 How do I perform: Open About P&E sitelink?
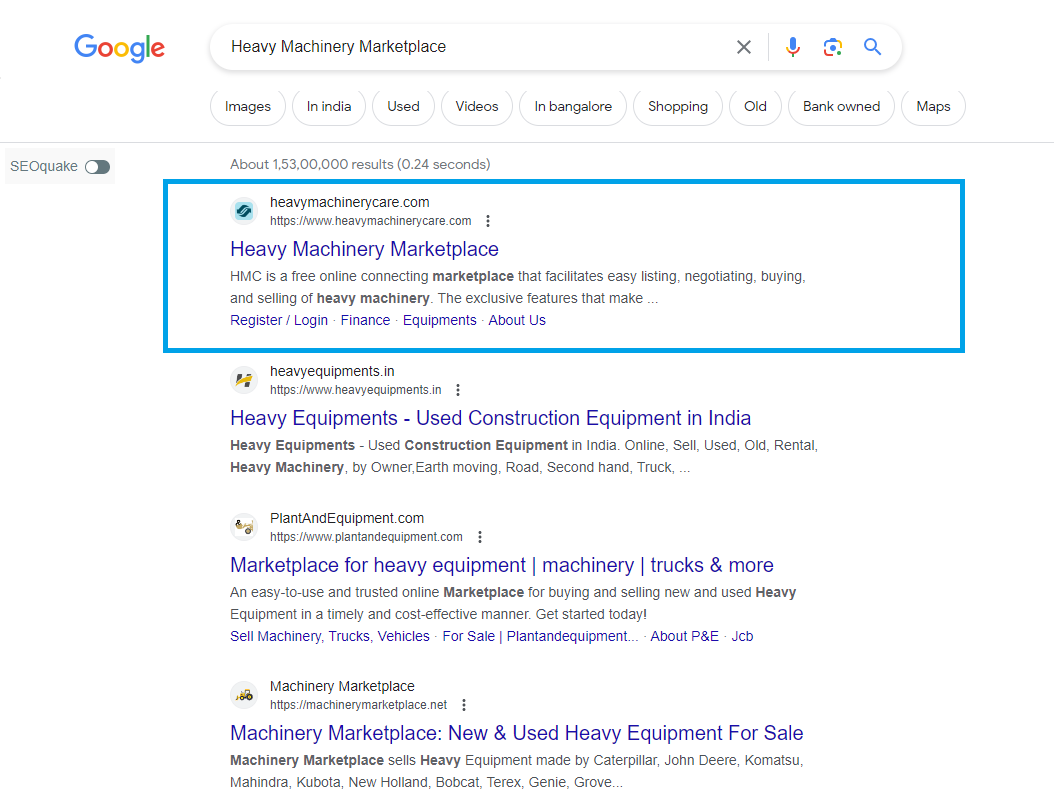point(684,637)
